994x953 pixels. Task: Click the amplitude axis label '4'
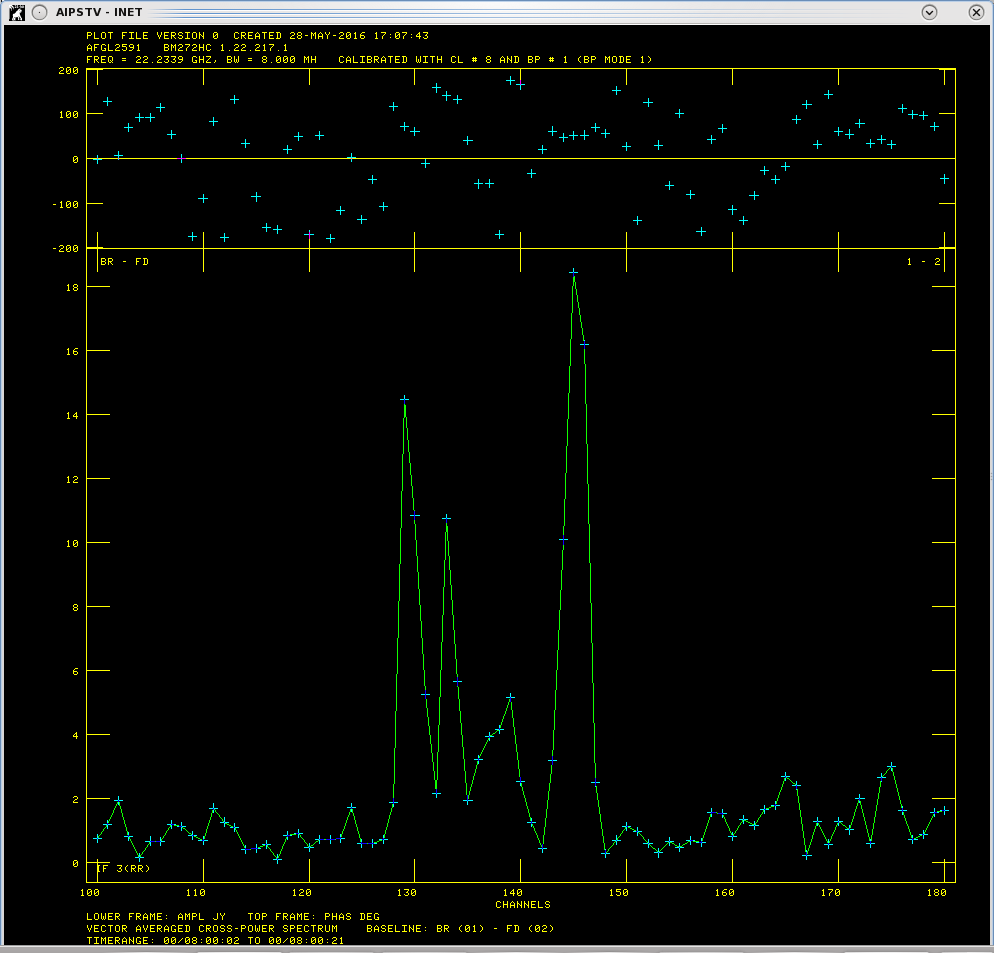tap(75, 736)
